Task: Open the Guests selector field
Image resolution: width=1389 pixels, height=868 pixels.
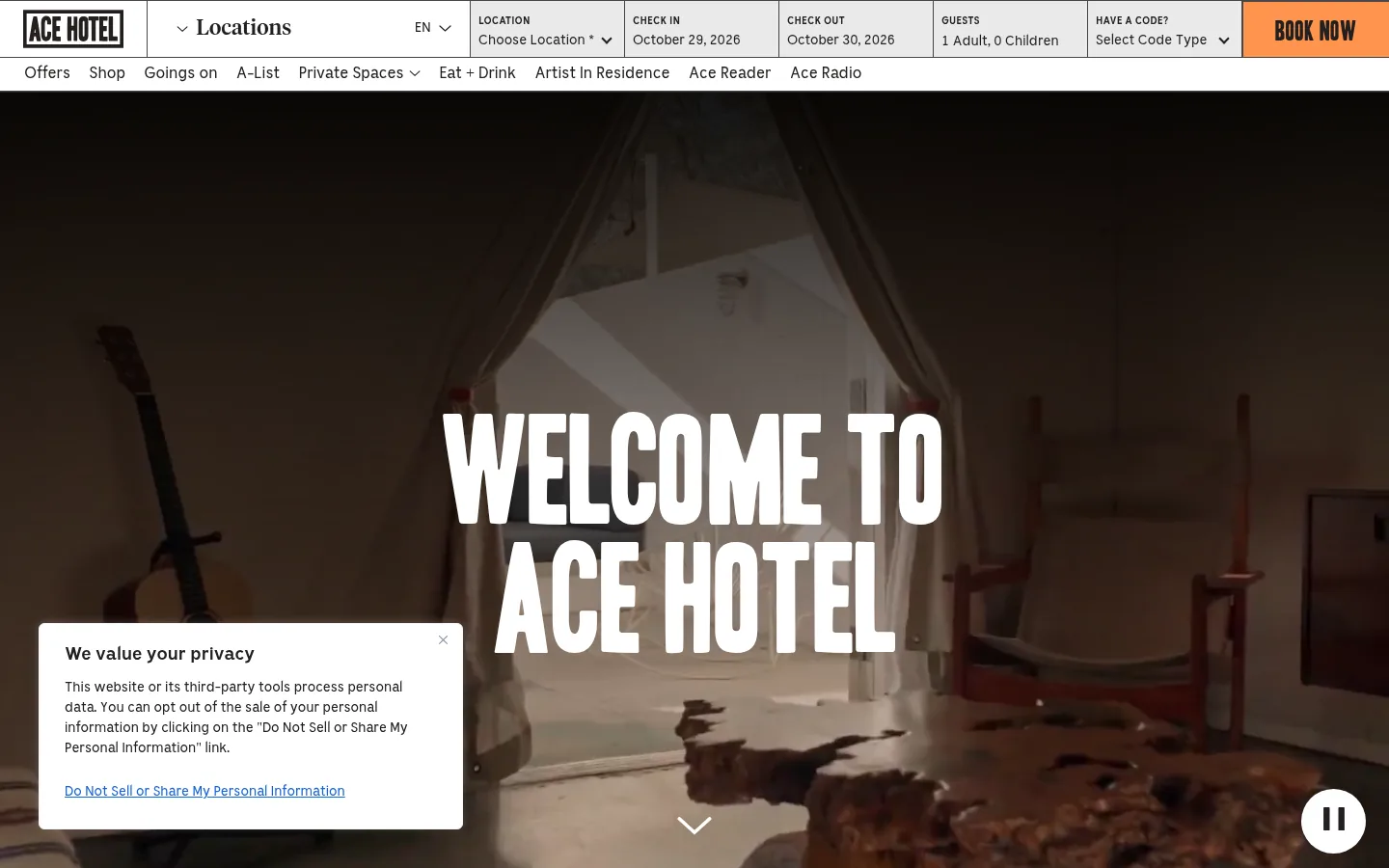Action: click(1010, 30)
